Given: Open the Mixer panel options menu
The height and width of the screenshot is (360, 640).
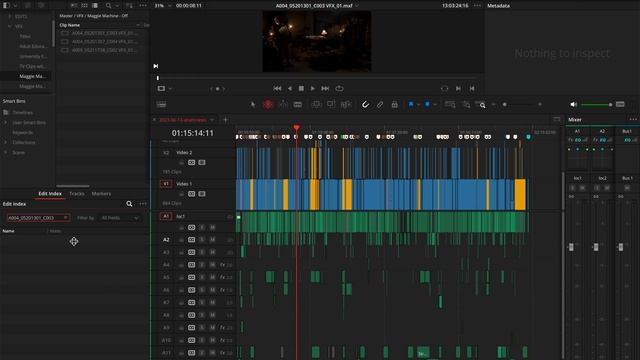Looking at the screenshot, I should (633, 120).
